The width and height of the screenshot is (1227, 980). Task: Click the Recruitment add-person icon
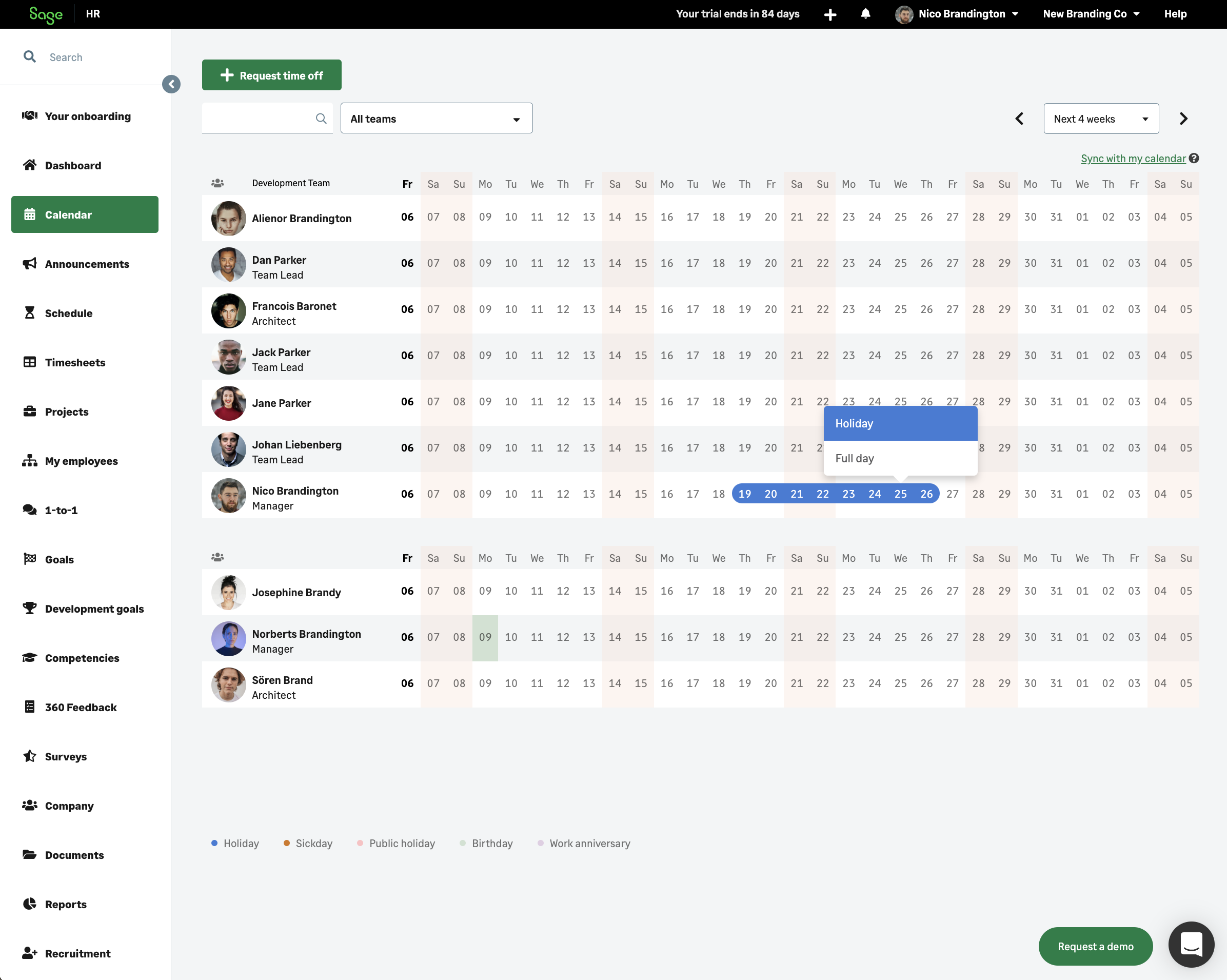point(30,953)
